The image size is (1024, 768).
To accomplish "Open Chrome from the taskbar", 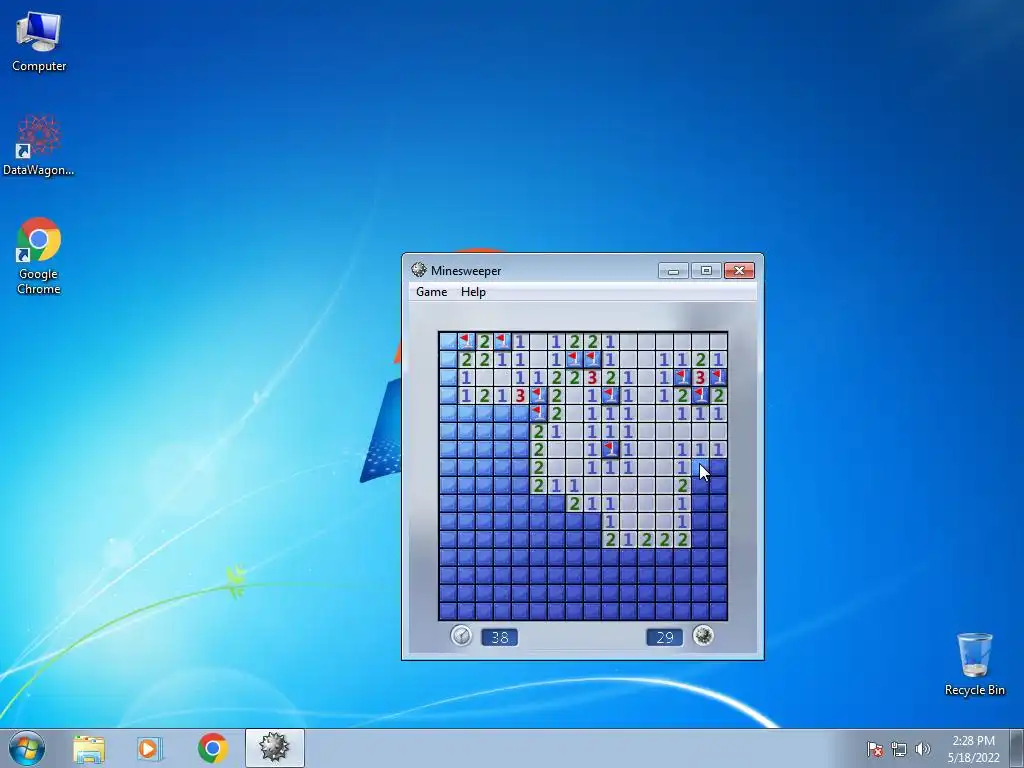I will point(212,748).
